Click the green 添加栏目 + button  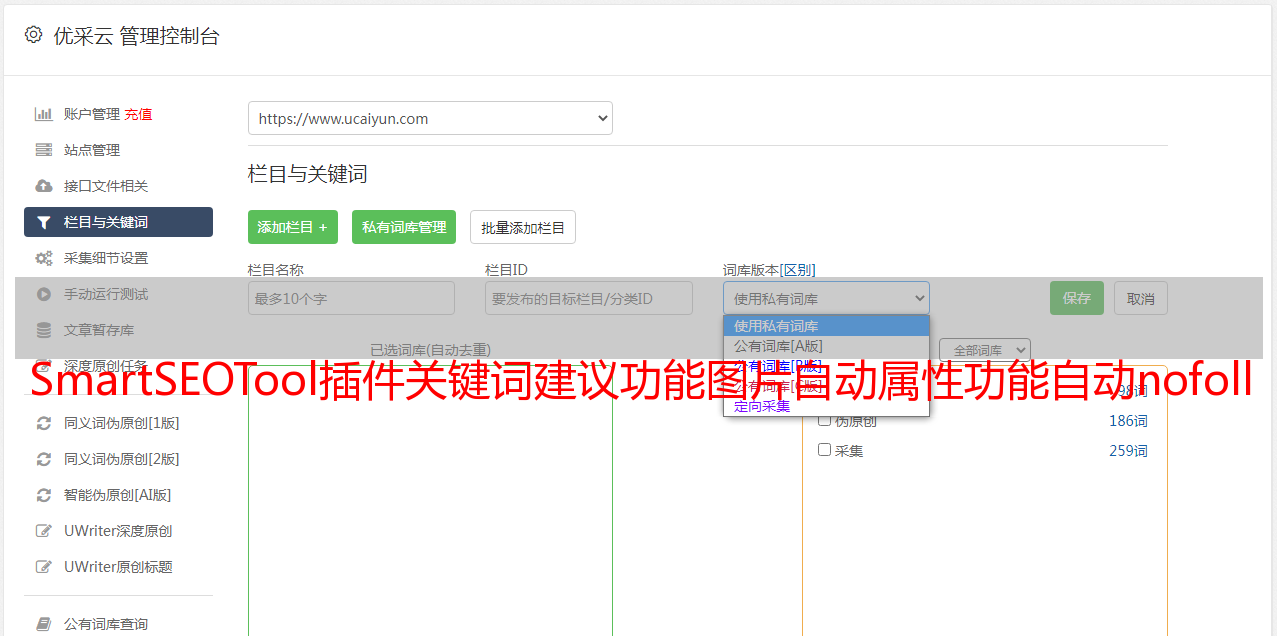pos(293,227)
